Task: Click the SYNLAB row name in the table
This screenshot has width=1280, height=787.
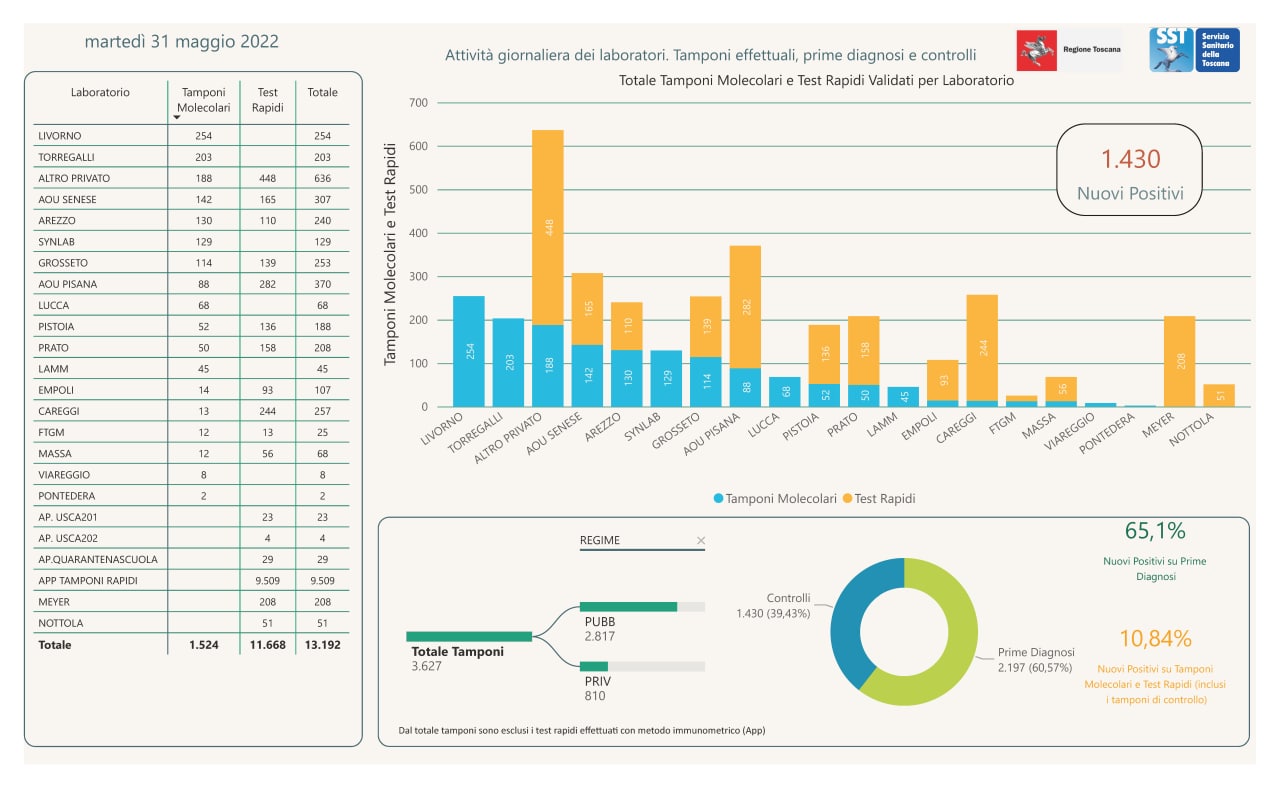Action: coord(56,242)
